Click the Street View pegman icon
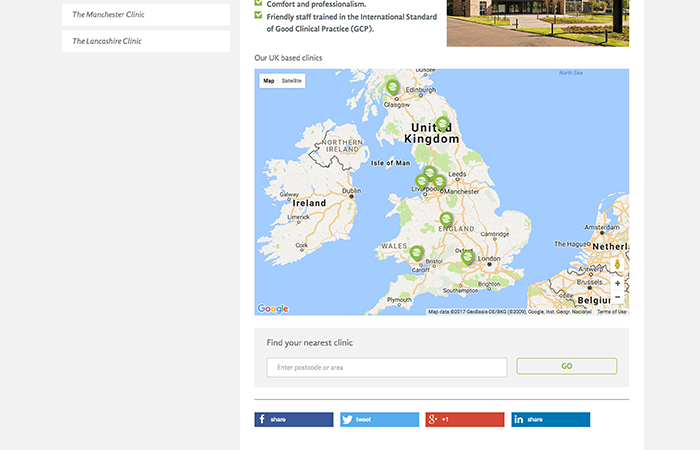 tap(617, 264)
